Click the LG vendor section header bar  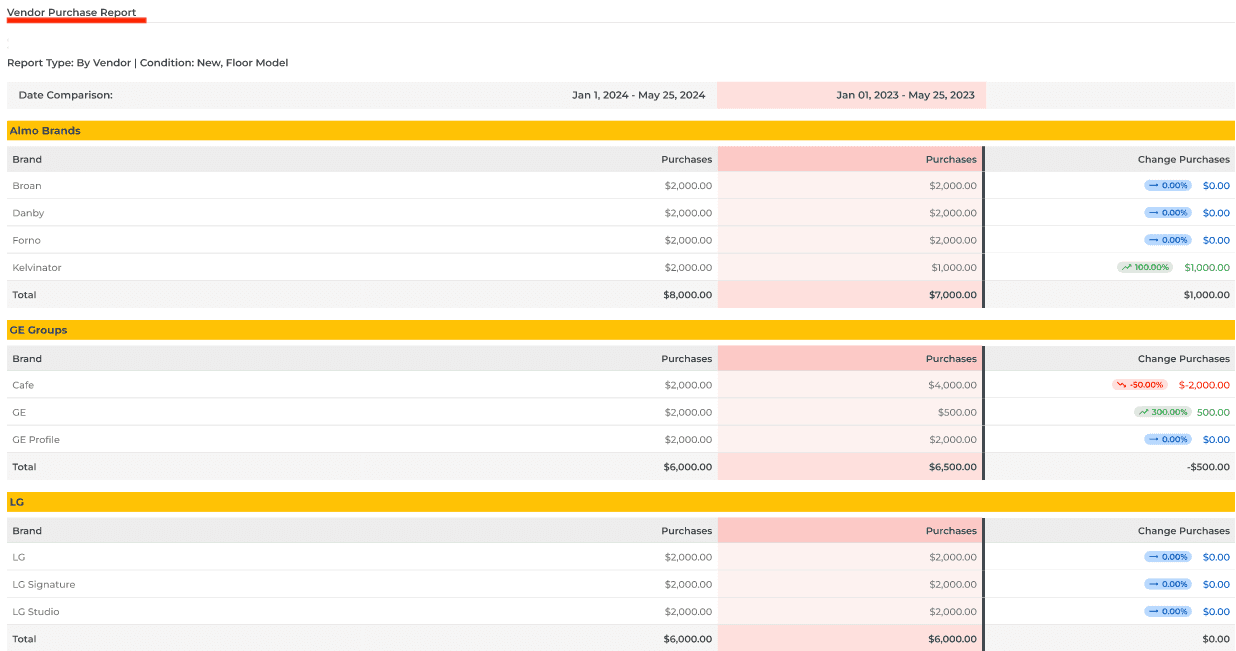click(621, 502)
